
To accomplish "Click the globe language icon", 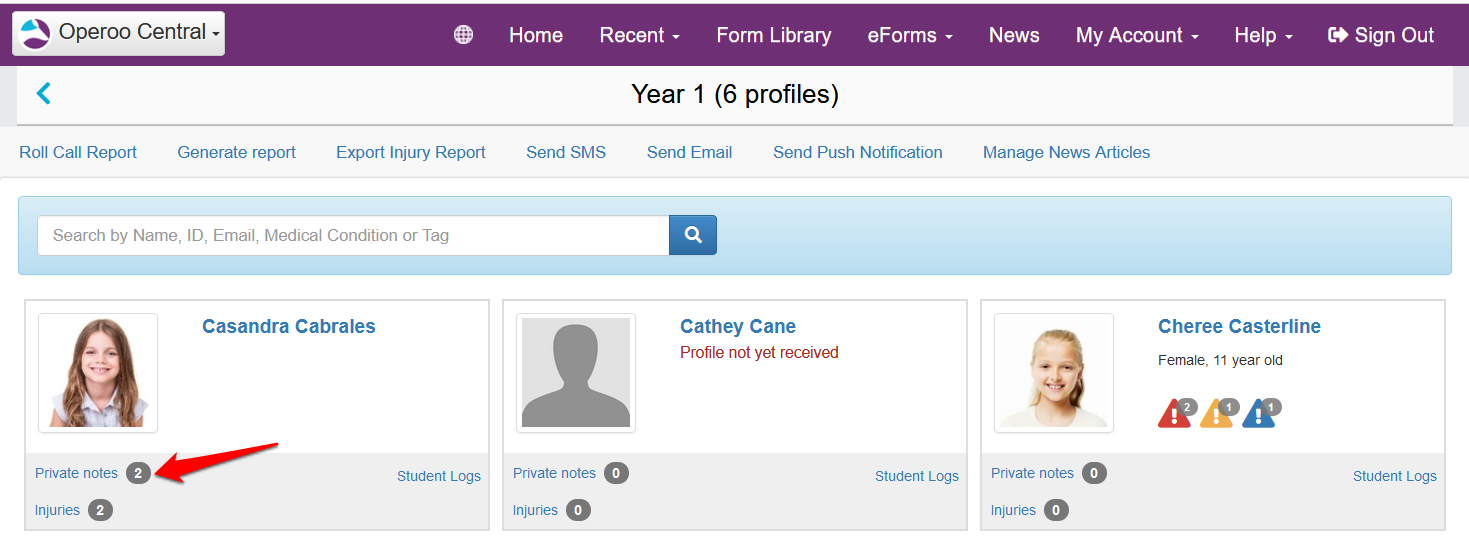I will click(463, 35).
